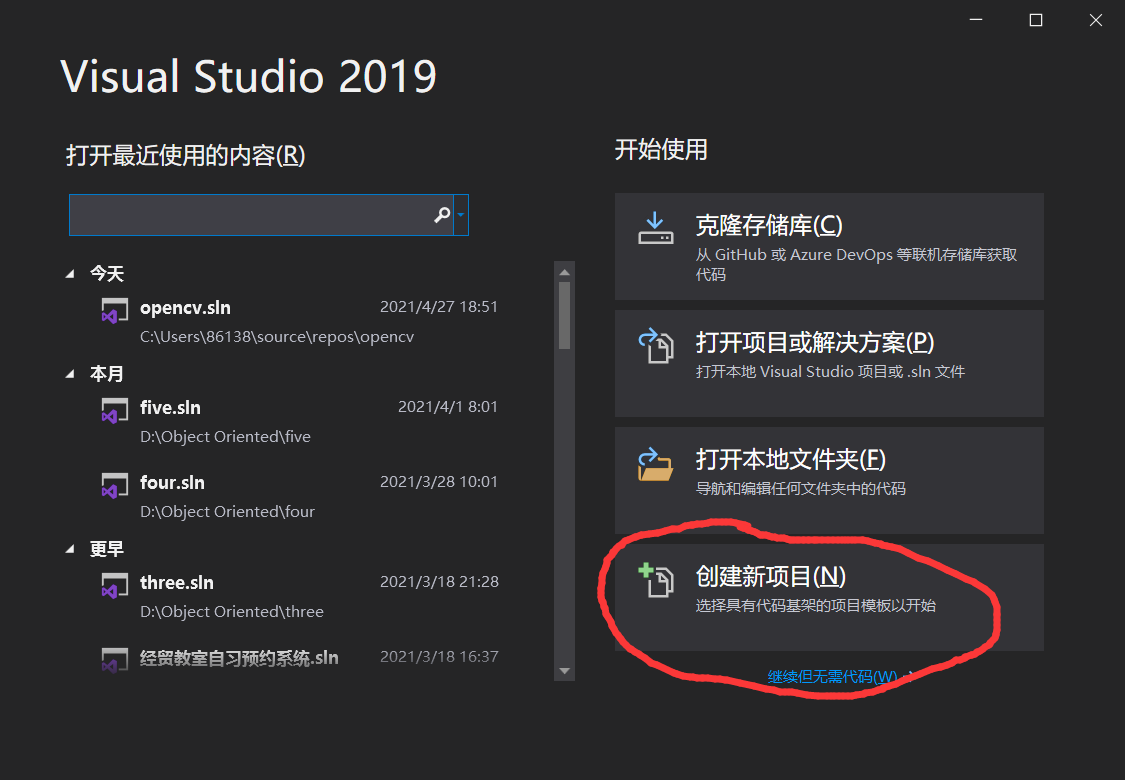Click the five.sln purple solution icon
The height and width of the screenshot is (780, 1125).
coord(113,410)
